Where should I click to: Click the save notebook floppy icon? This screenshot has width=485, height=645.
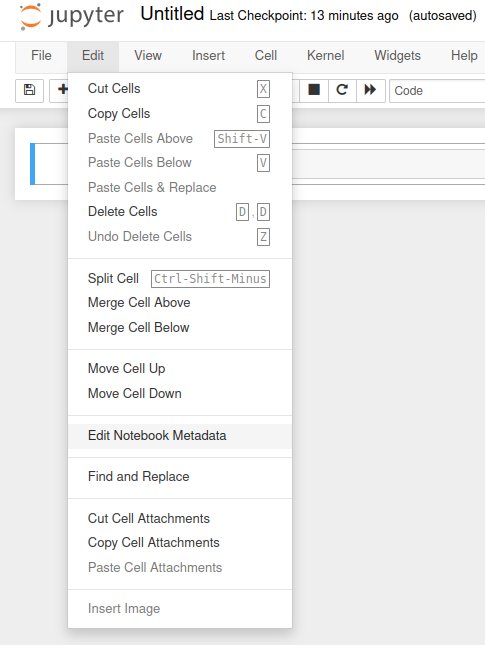click(x=29, y=90)
